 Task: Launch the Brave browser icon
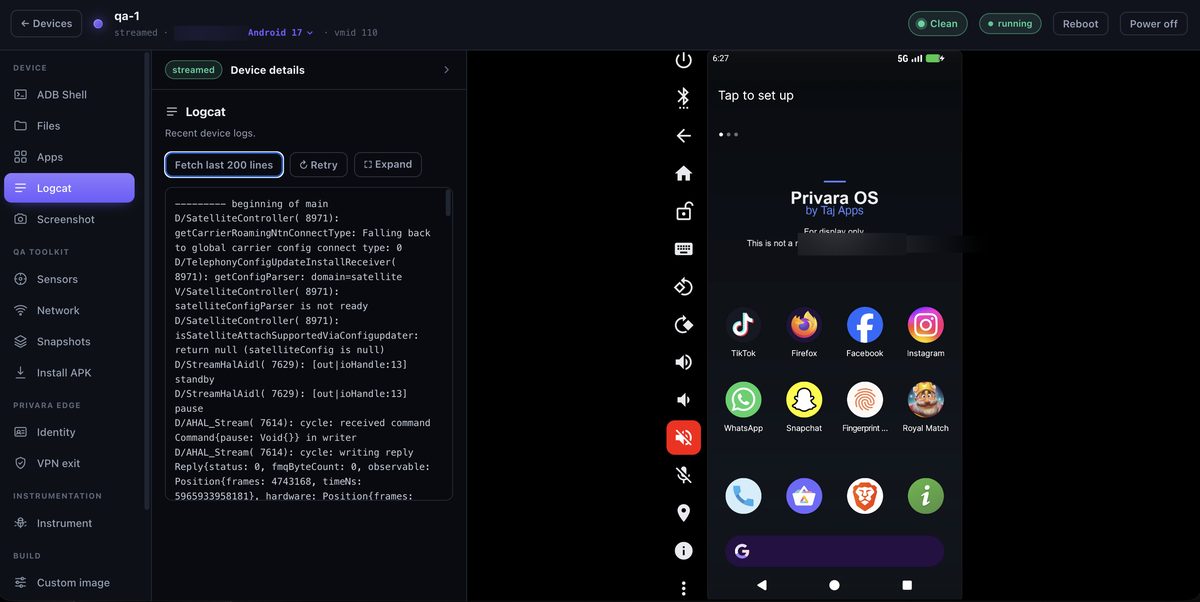pyautogui.click(x=865, y=496)
